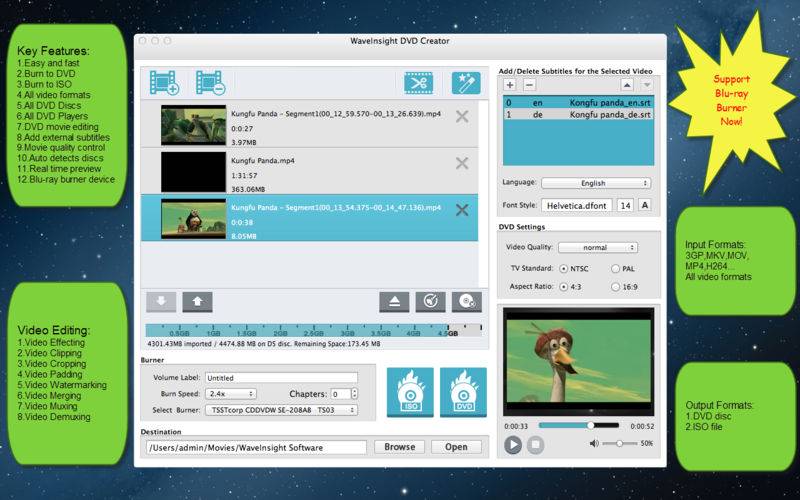The image size is (800, 500).
Task: Click the destination path field
Action: point(256,447)
